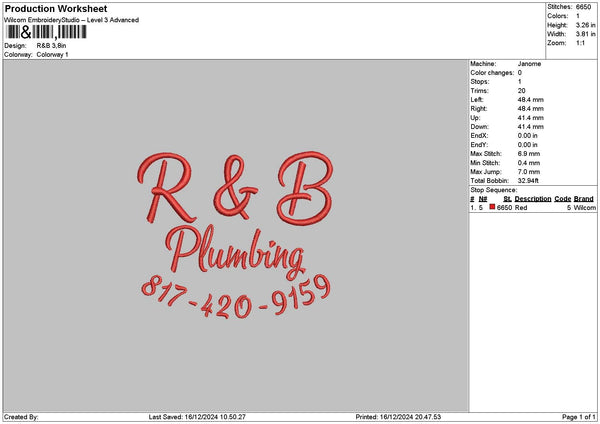Screen dimensions: 600x424
Task: Click the 'Wilcom' brand entry
Action: (585, 208)
